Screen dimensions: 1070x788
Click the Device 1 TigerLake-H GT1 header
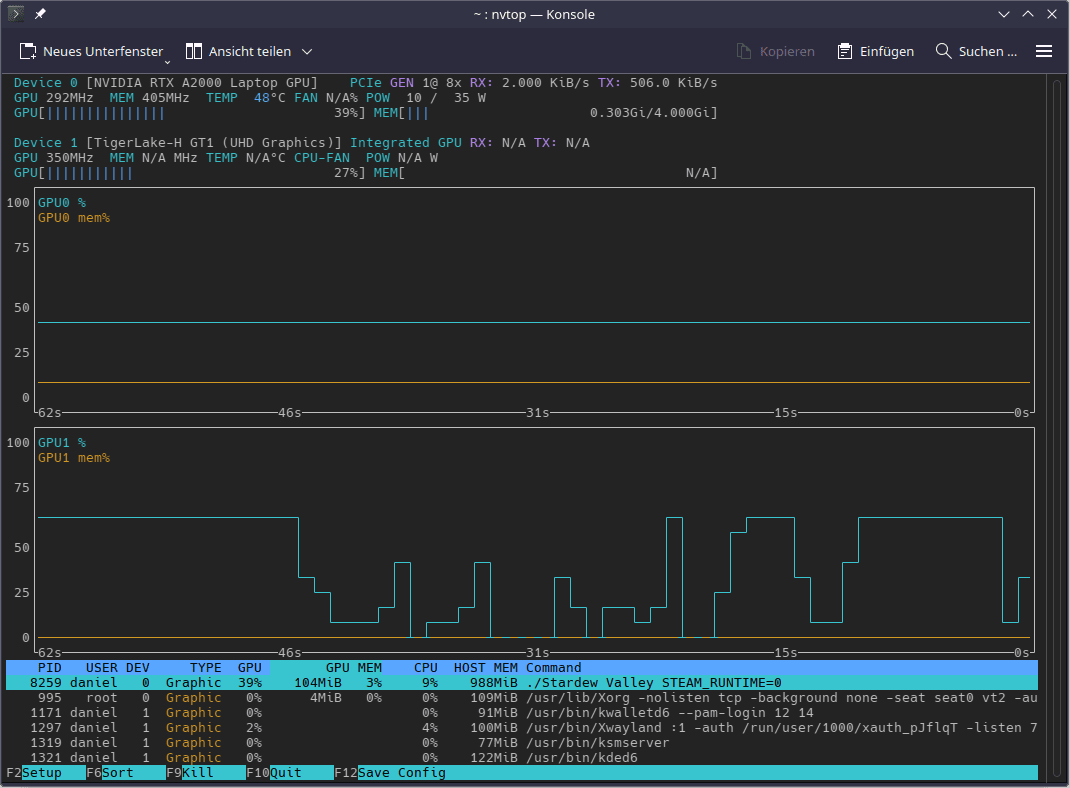(x=177, y=143)
